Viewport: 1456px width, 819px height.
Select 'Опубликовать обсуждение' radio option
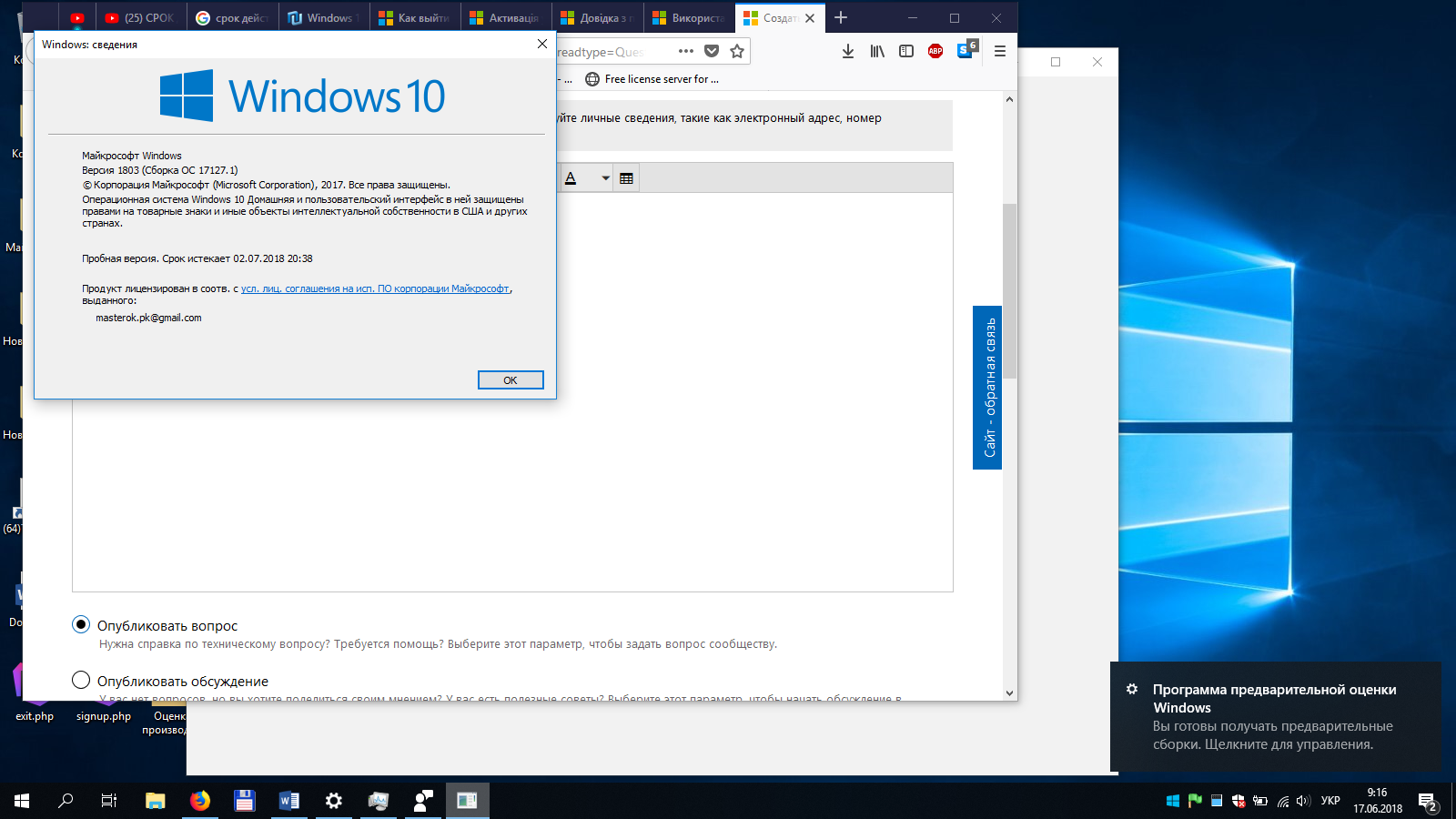(x=81, y=680)
